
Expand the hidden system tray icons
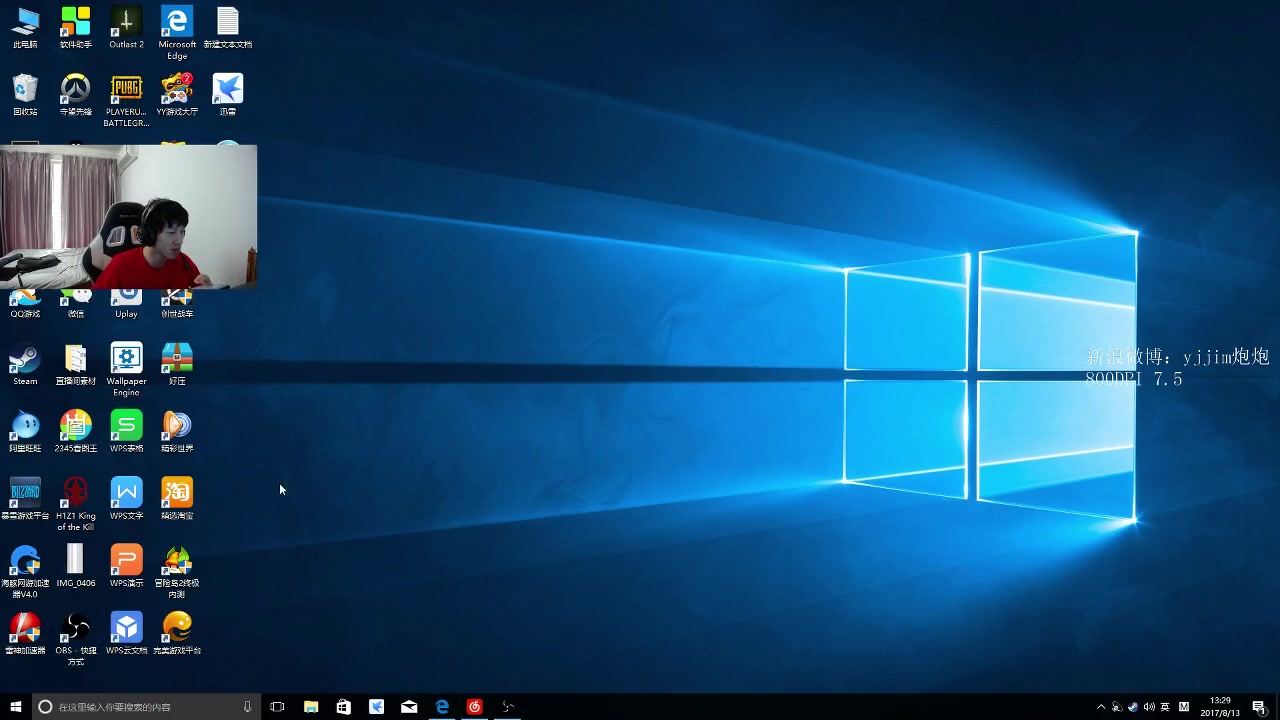click(1101, 707)
